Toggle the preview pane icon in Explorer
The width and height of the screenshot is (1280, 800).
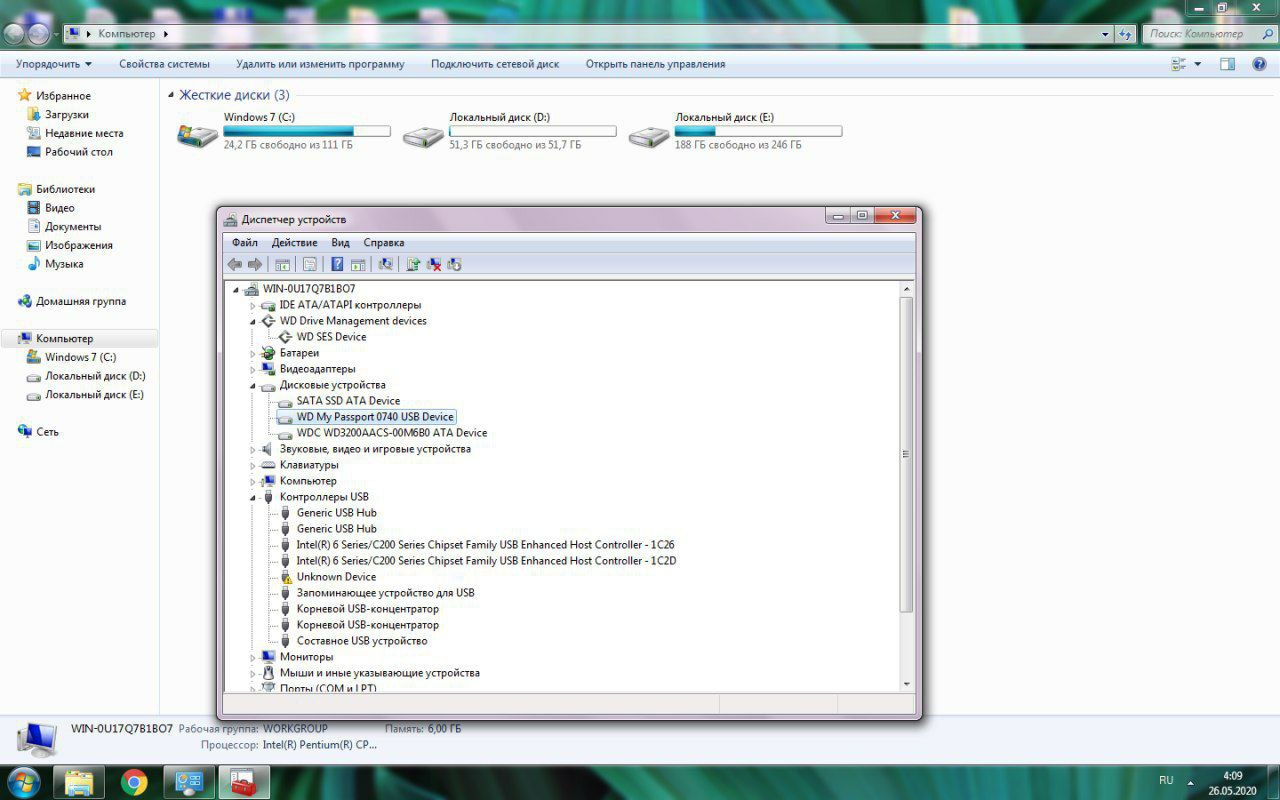1227,64
